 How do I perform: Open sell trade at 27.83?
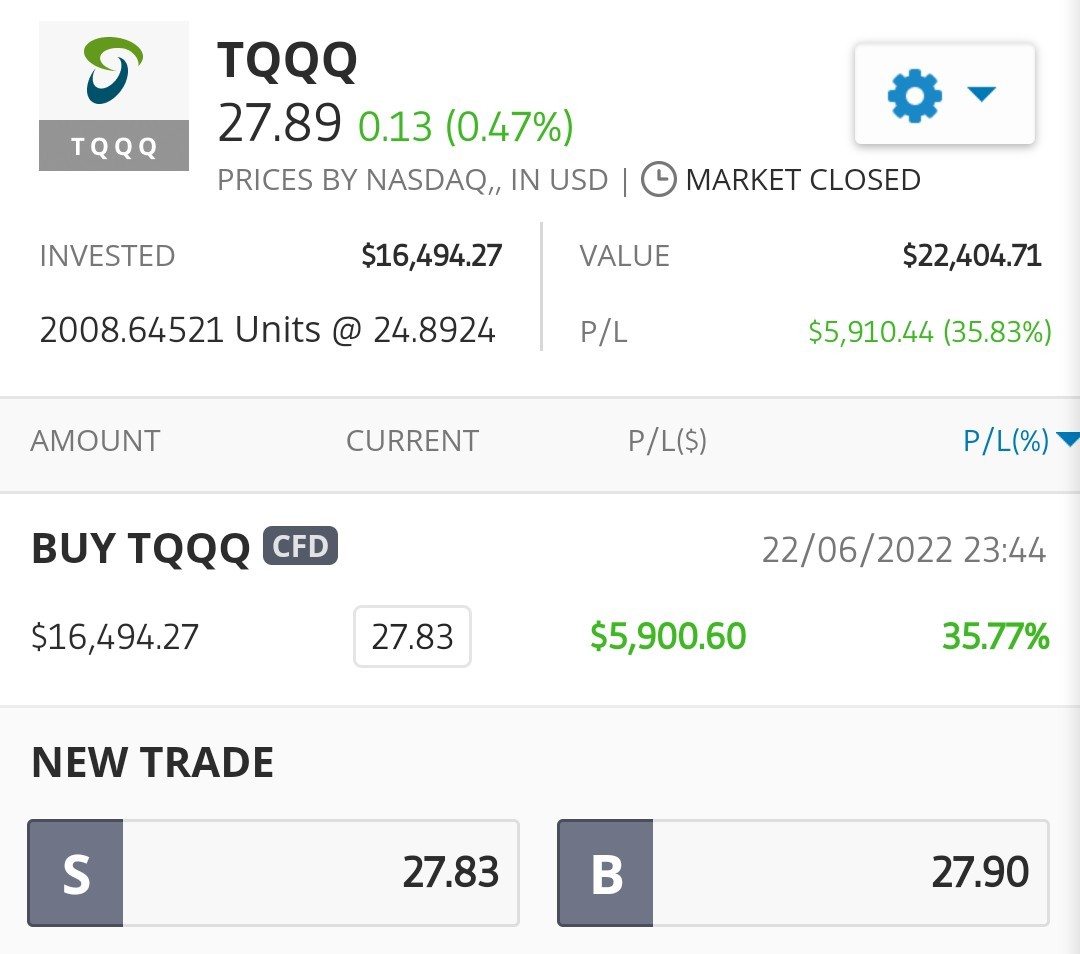(x=273, y=873)
